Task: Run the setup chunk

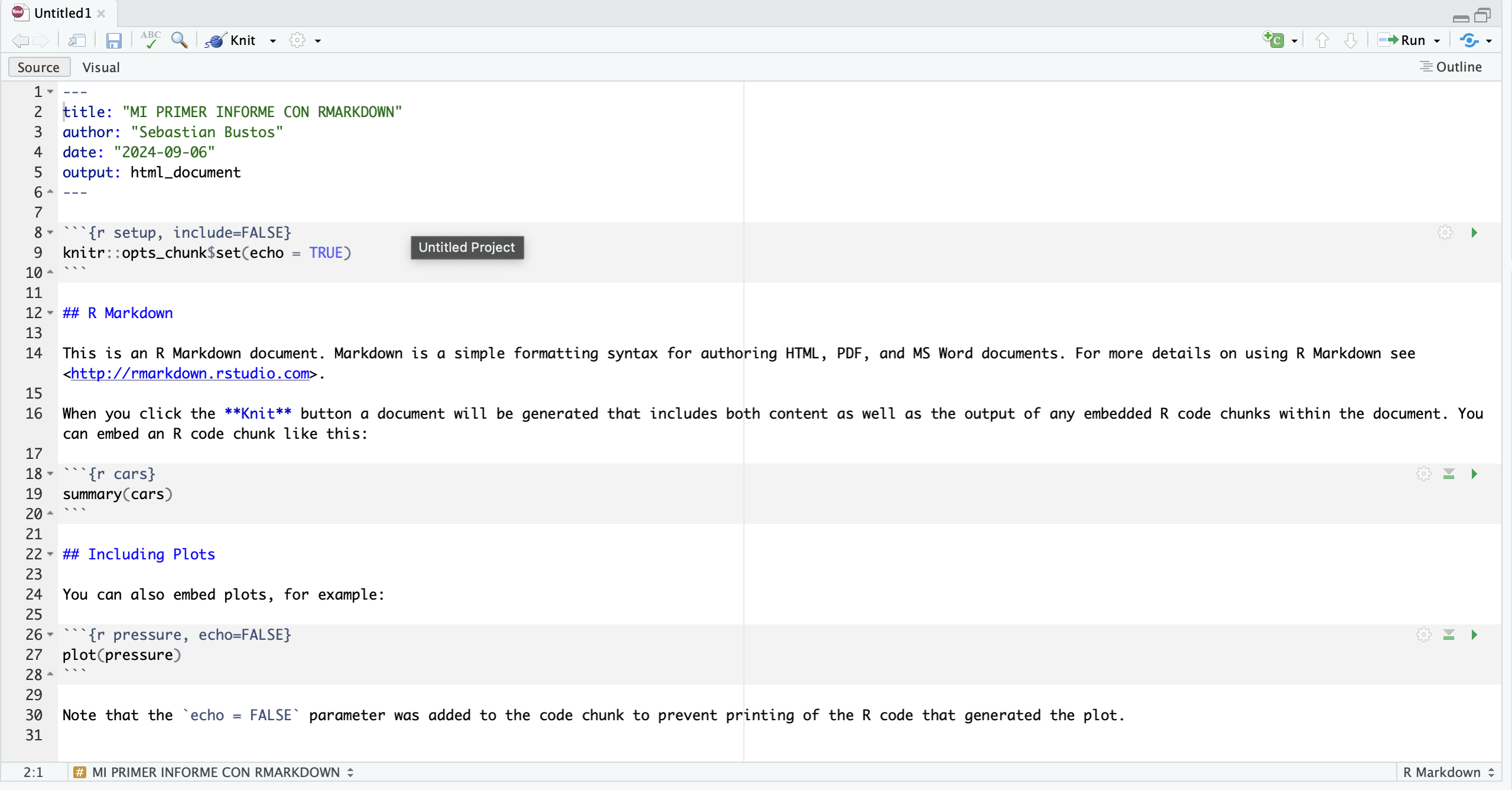Action: [1474, 232]
